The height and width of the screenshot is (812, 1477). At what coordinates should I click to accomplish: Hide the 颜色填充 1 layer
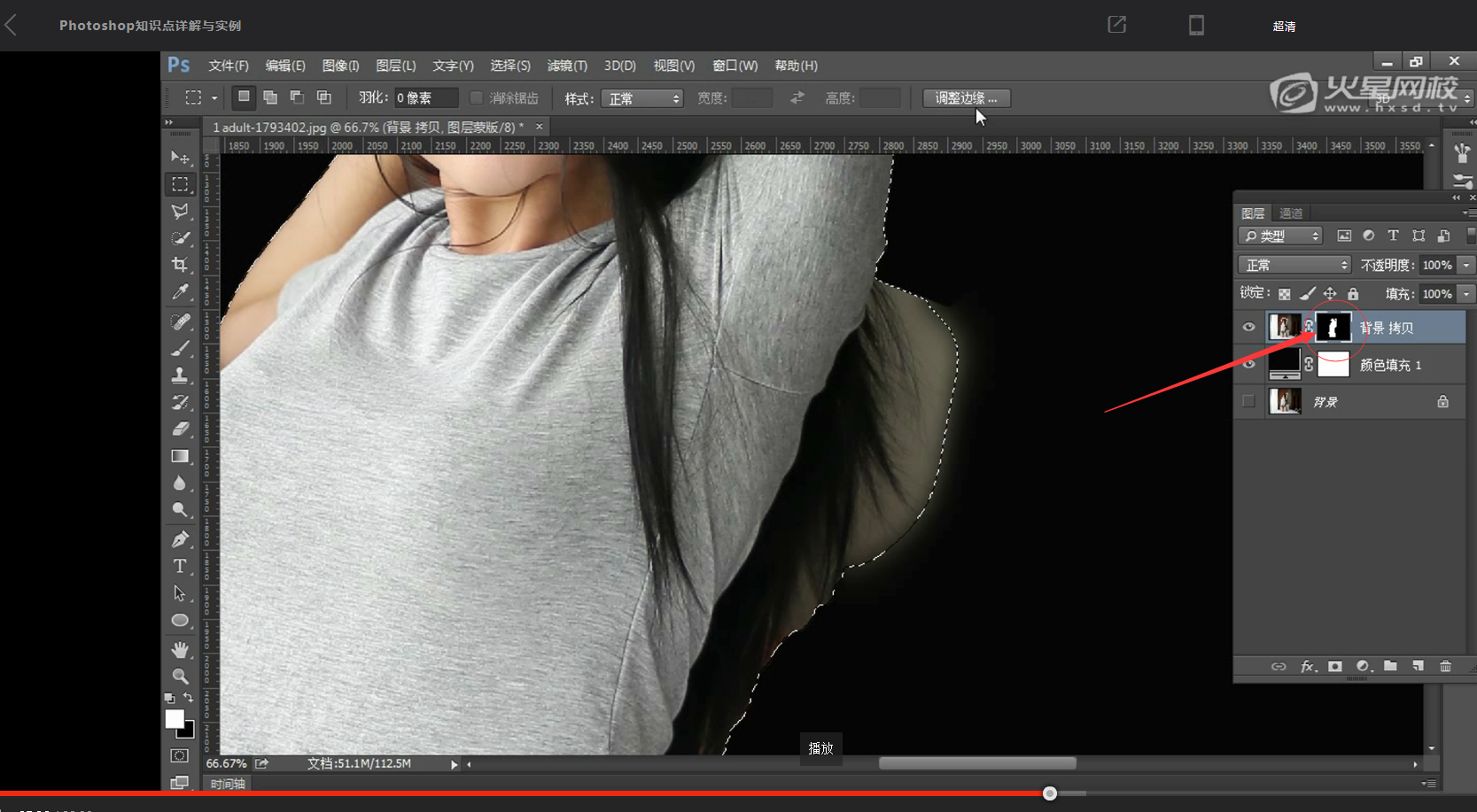tap(1248, 364)
